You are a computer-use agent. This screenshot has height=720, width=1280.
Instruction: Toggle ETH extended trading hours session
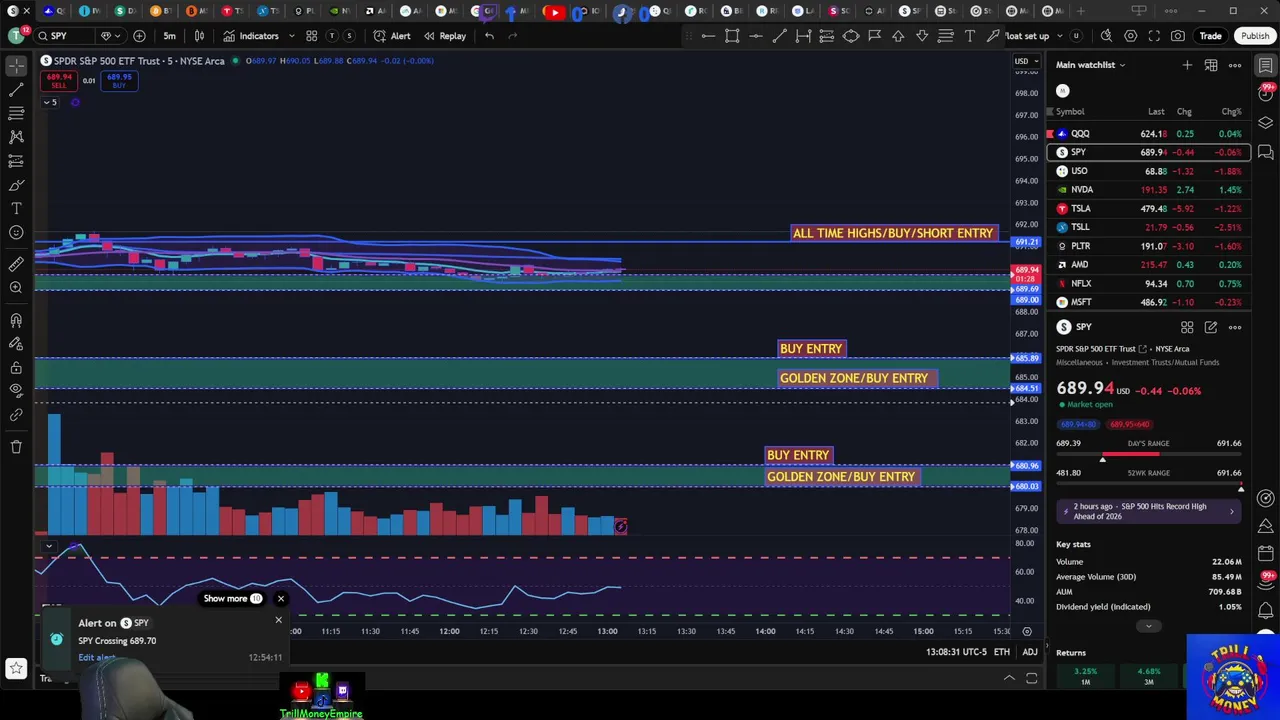pos(1002,653)
